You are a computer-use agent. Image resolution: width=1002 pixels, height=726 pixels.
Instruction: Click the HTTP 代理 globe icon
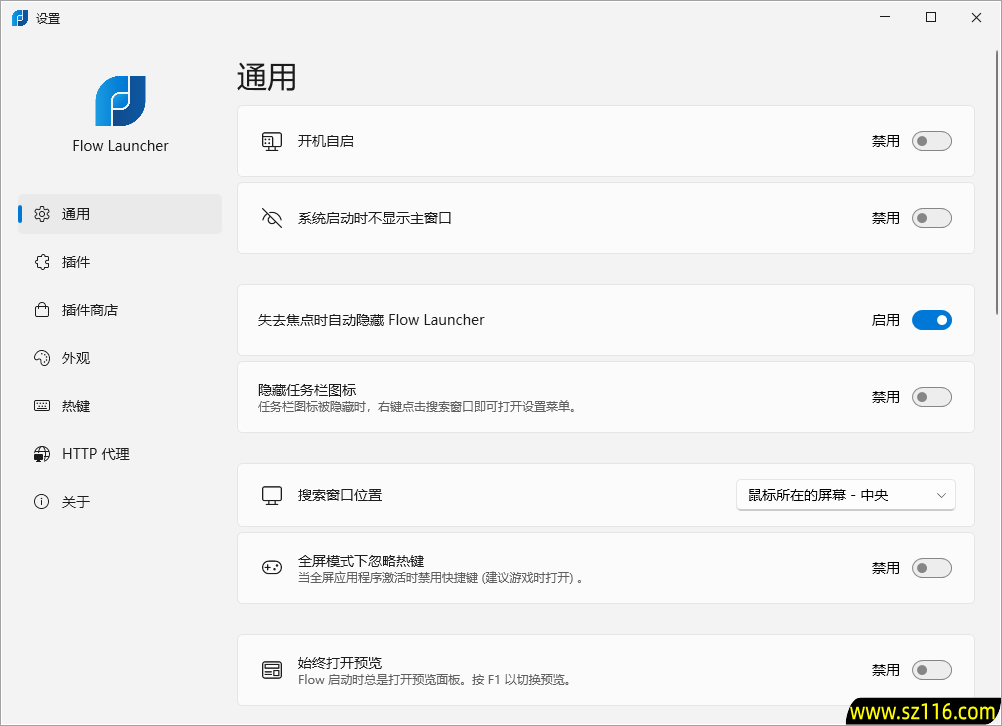click(42, 453)
